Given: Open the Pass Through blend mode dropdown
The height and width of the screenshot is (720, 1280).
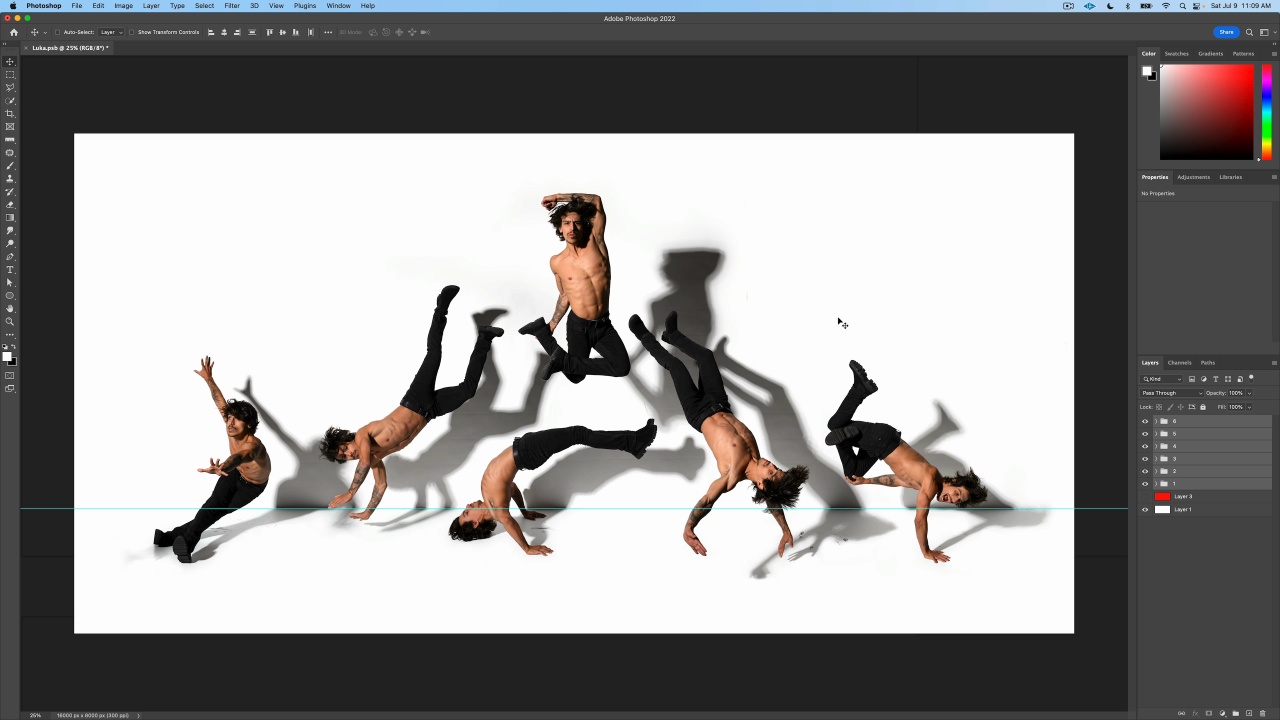Looking at the screenshot, I should pos(1171,393).
